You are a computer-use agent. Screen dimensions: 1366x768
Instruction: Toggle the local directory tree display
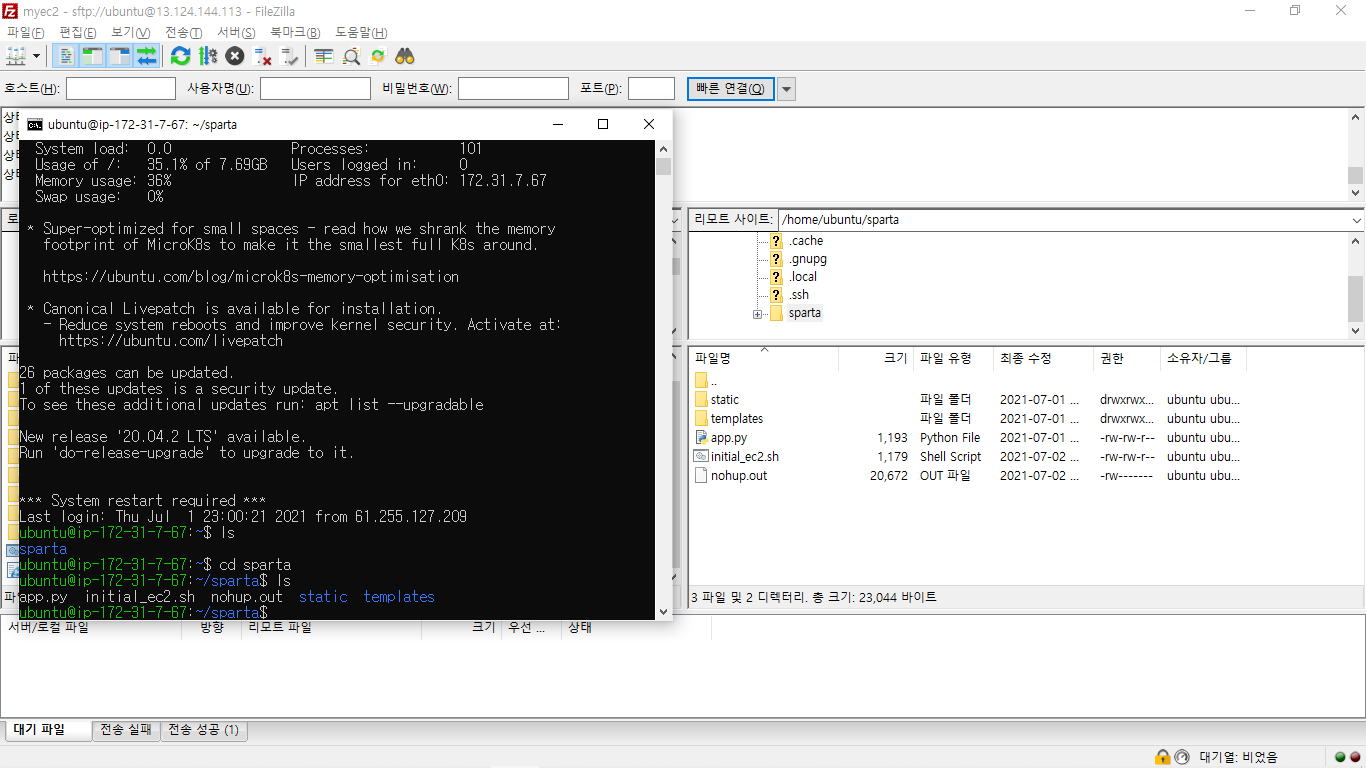tap(92, 56)
